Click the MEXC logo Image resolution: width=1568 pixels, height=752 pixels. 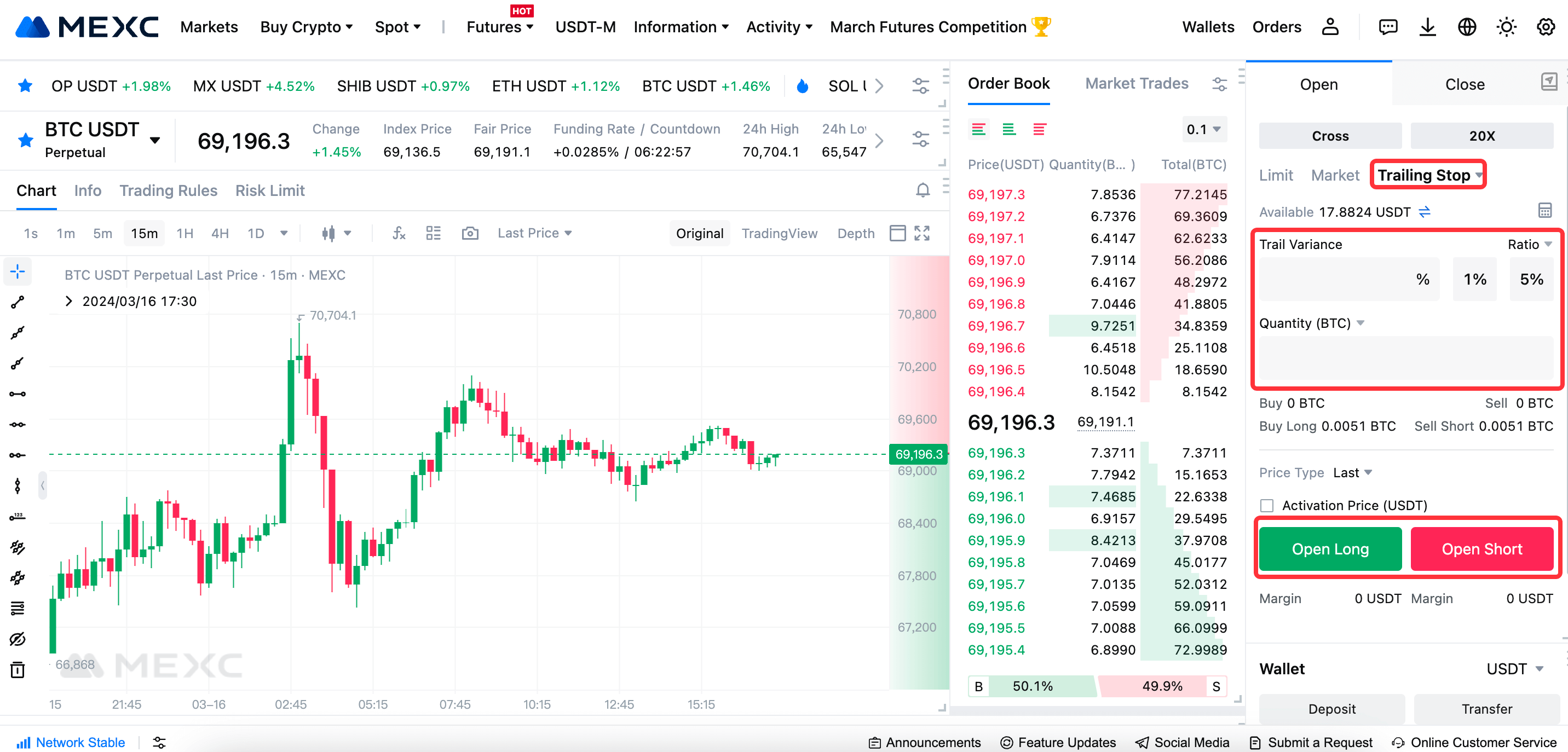[x=87, y=27]
